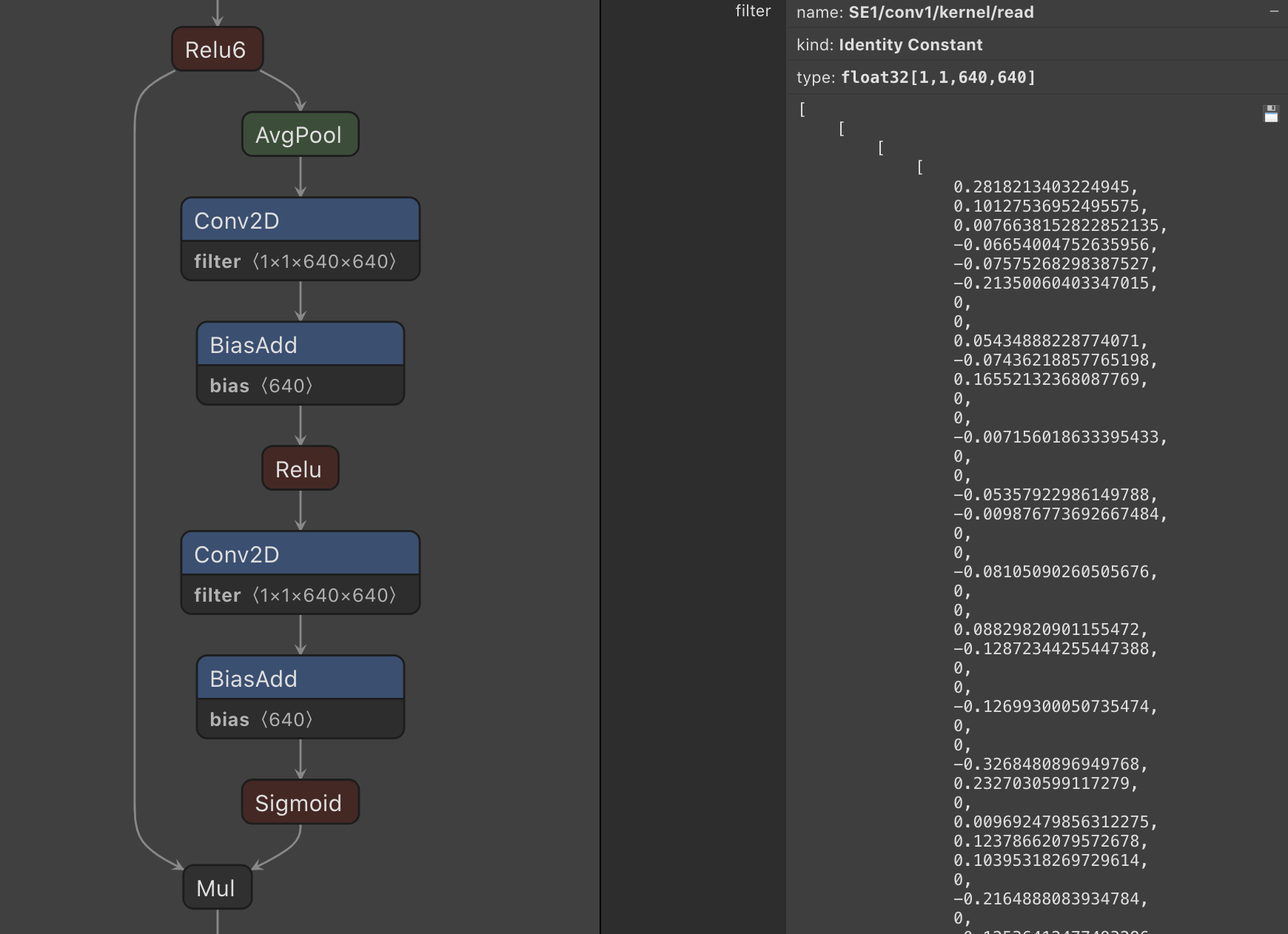Screen dimensions: 1288x934
Task: Click value 0.05434888228774071
Action: (x=1050, y=341)
